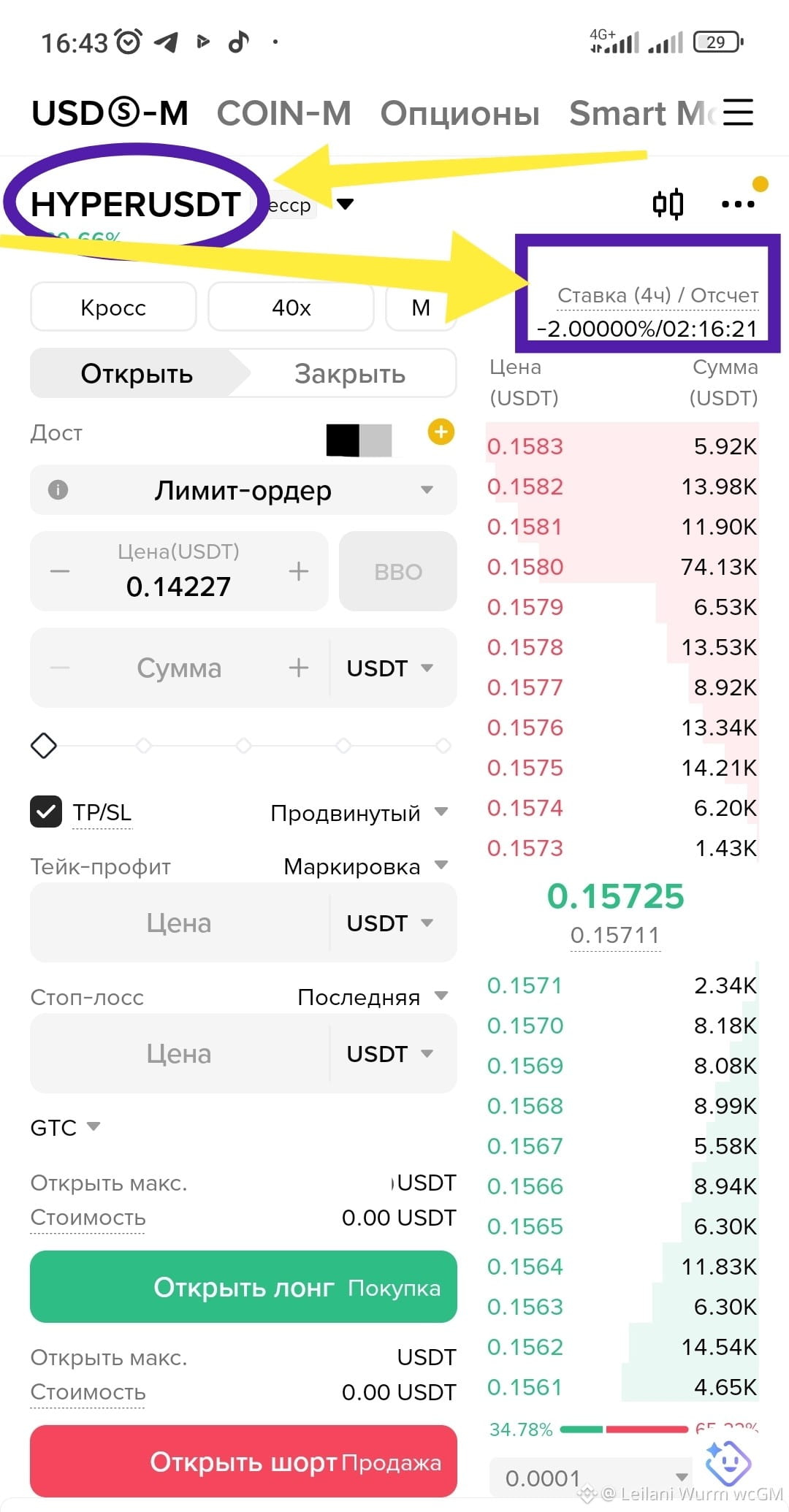The width and height of the screenshot is (789, 1512).
Task: Open the GTC time-in-force dropdown
Action: tap(65, 1127)
